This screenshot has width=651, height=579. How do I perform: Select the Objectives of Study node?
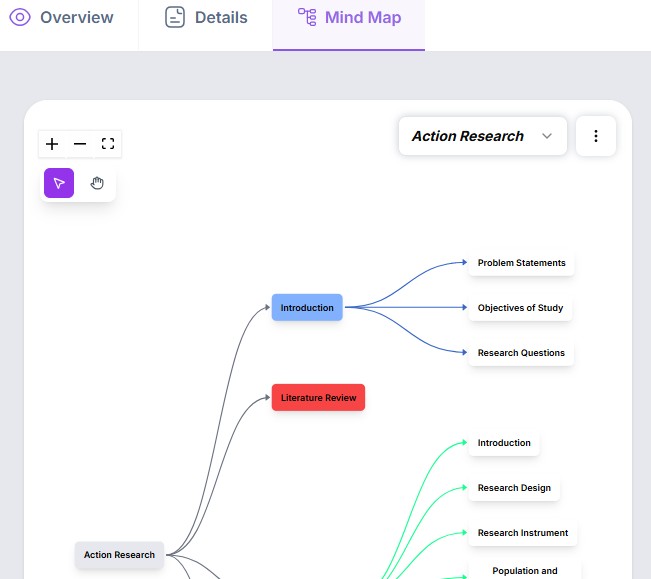[520, 308]
